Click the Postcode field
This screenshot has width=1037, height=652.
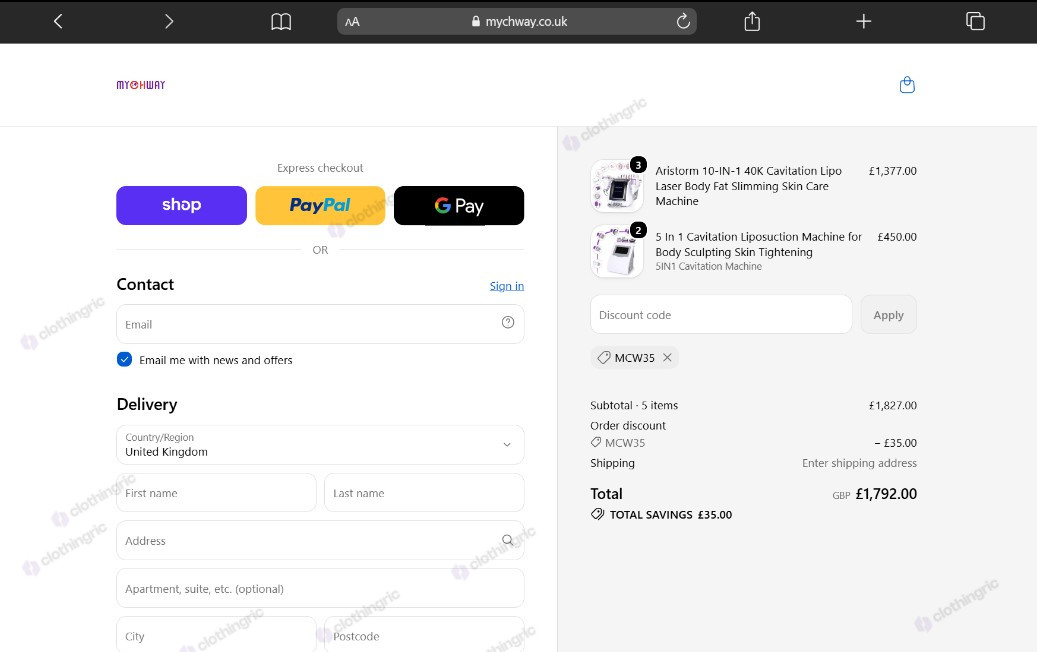[x=424, y=635]
